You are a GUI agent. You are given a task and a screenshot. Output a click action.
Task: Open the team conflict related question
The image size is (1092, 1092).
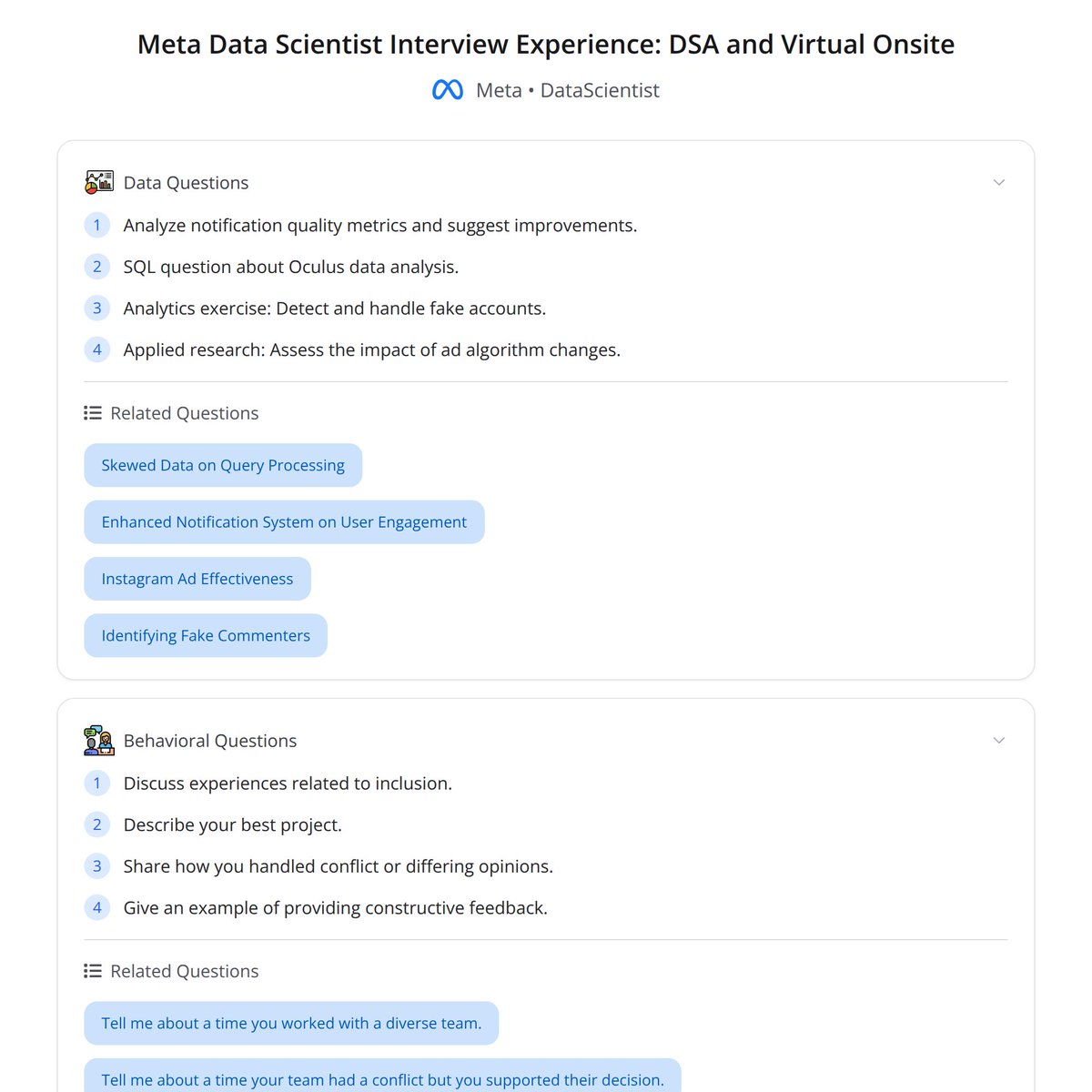coord(382,1079)
